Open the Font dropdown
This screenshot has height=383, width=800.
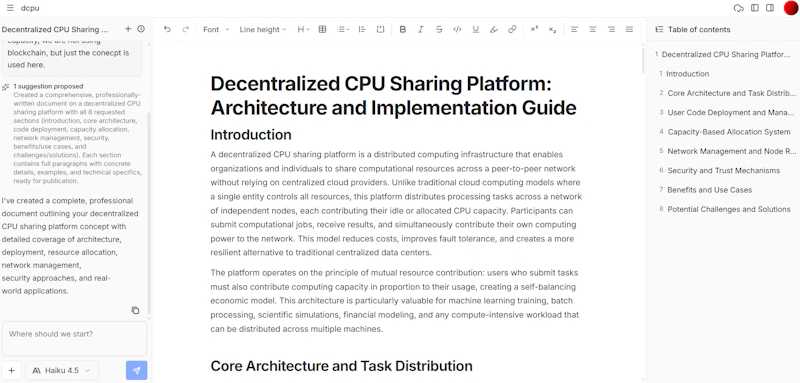coord(216,30)
